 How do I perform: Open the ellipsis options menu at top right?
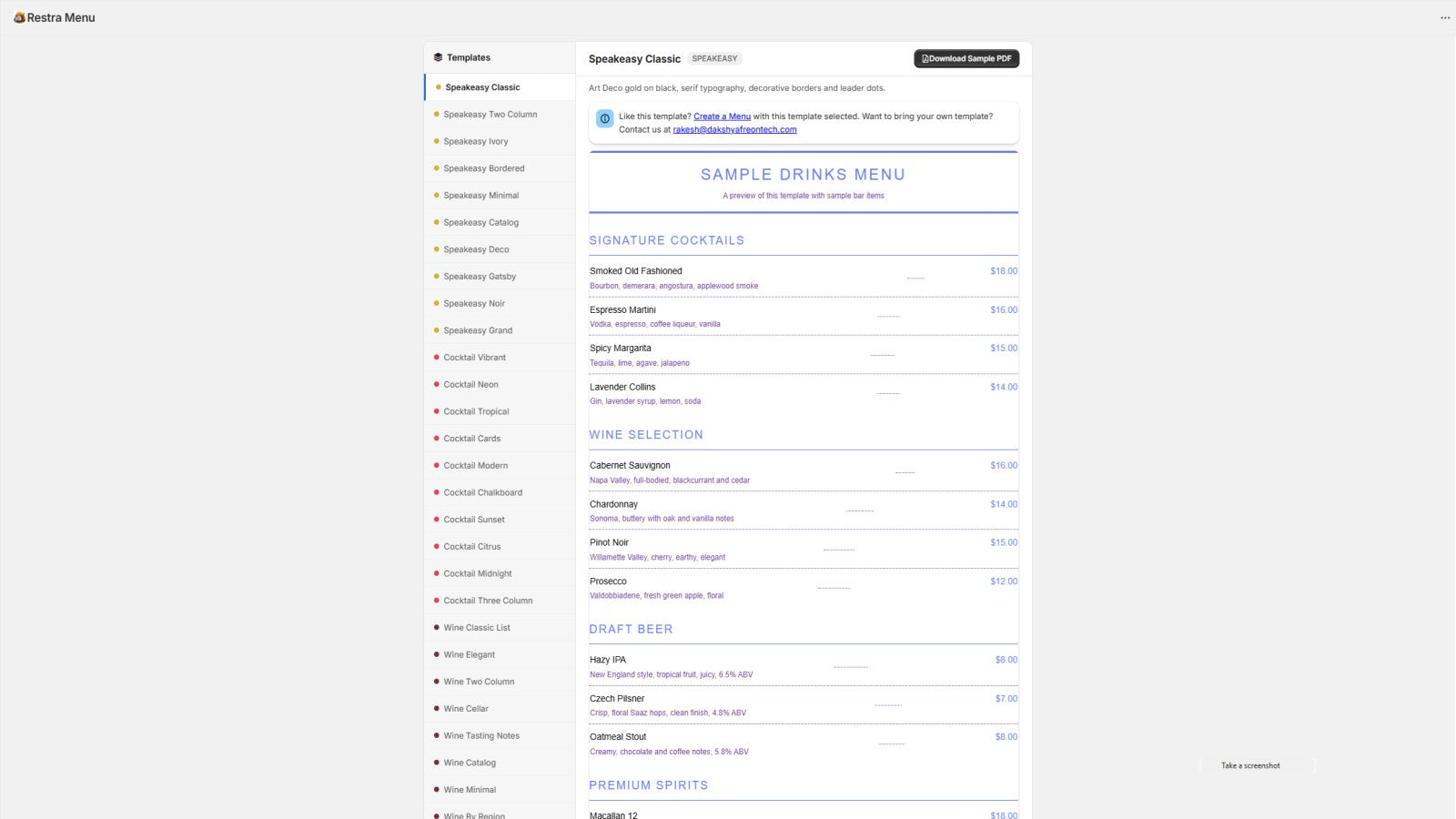[1444, 17]
